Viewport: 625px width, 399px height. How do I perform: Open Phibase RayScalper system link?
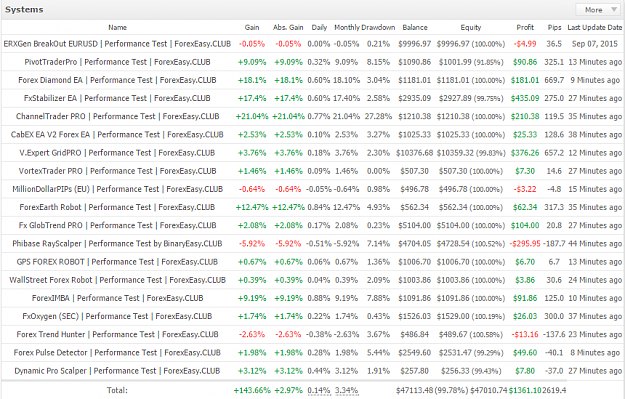[x=117, y=244]
